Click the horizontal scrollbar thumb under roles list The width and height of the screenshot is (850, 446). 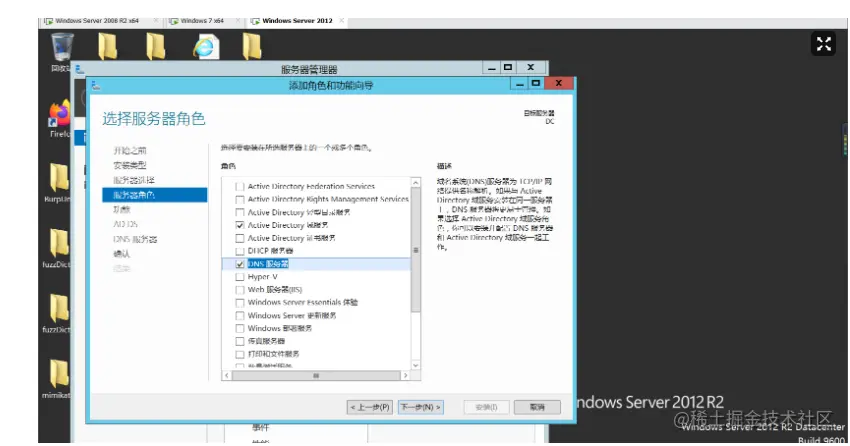pos(316,376)
